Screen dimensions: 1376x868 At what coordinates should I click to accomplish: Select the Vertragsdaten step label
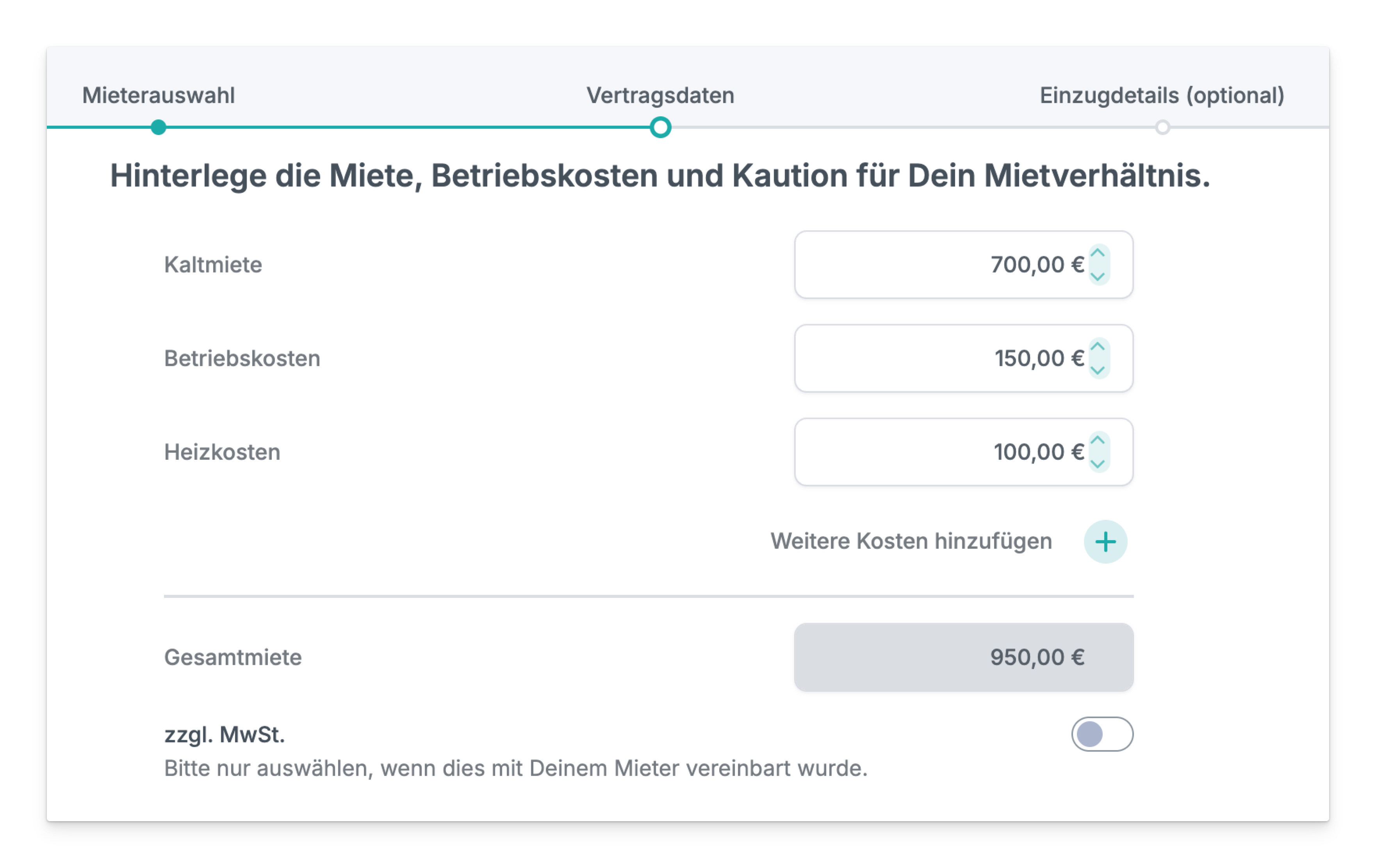(x=660, y=95)
